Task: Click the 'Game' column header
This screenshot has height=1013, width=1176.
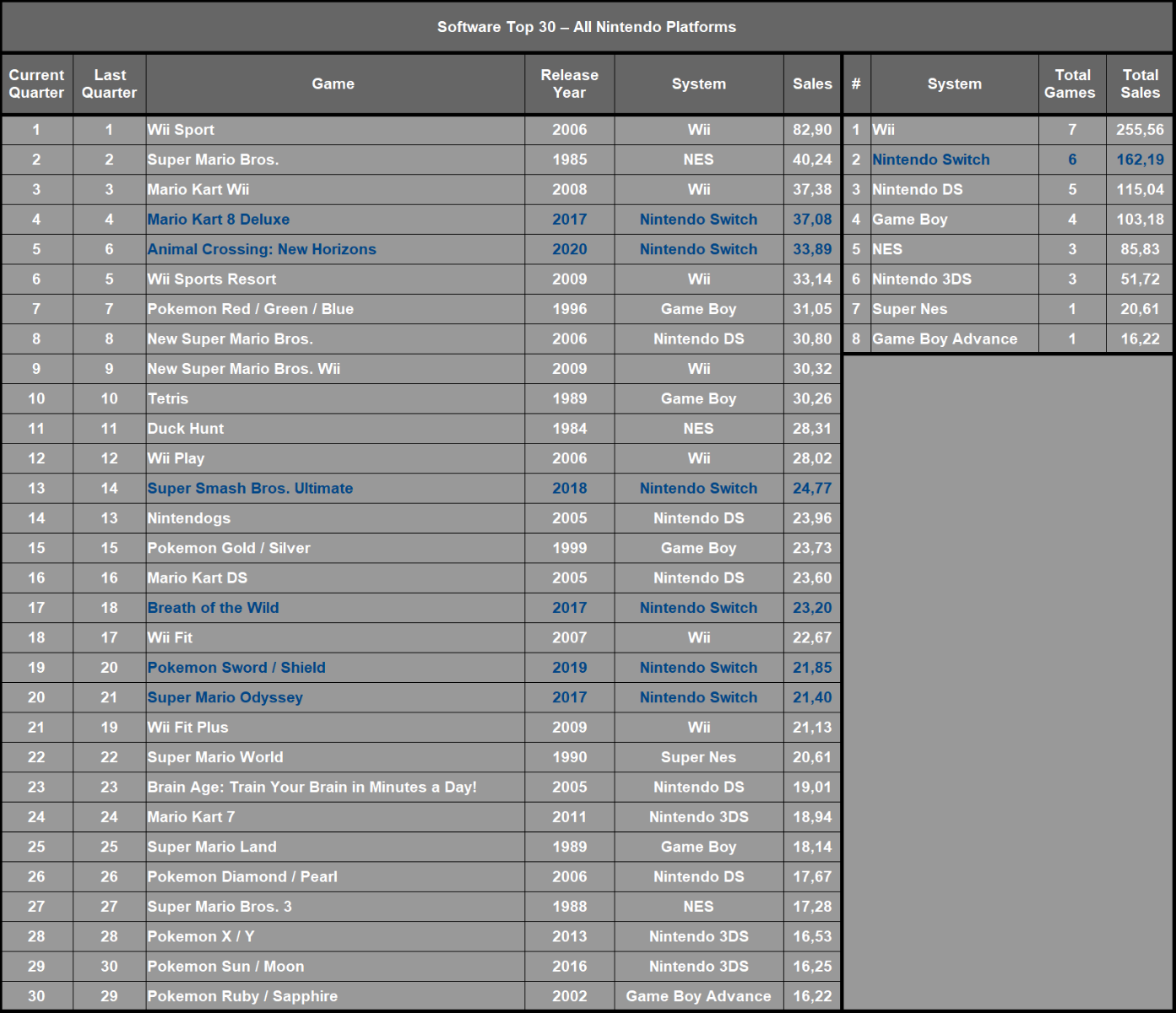Action: 333,84
